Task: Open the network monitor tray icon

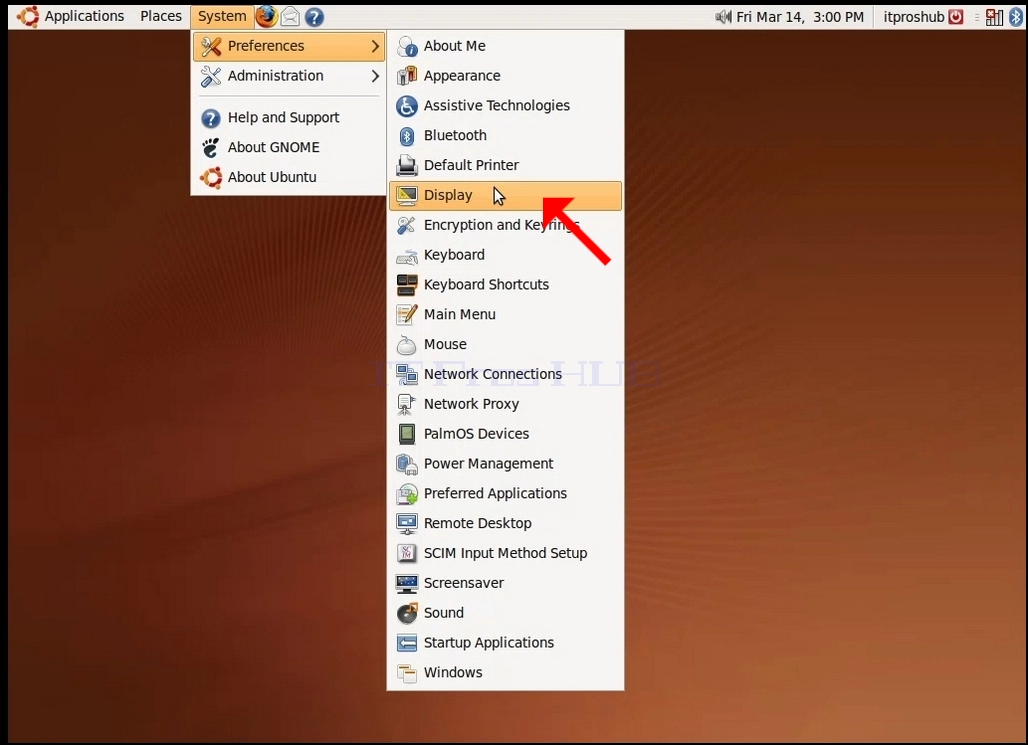Action: coord(994,16)
